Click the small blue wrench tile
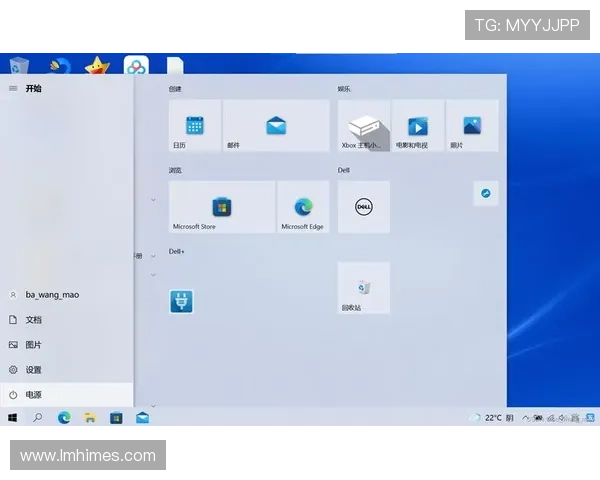 pos(486,193)
